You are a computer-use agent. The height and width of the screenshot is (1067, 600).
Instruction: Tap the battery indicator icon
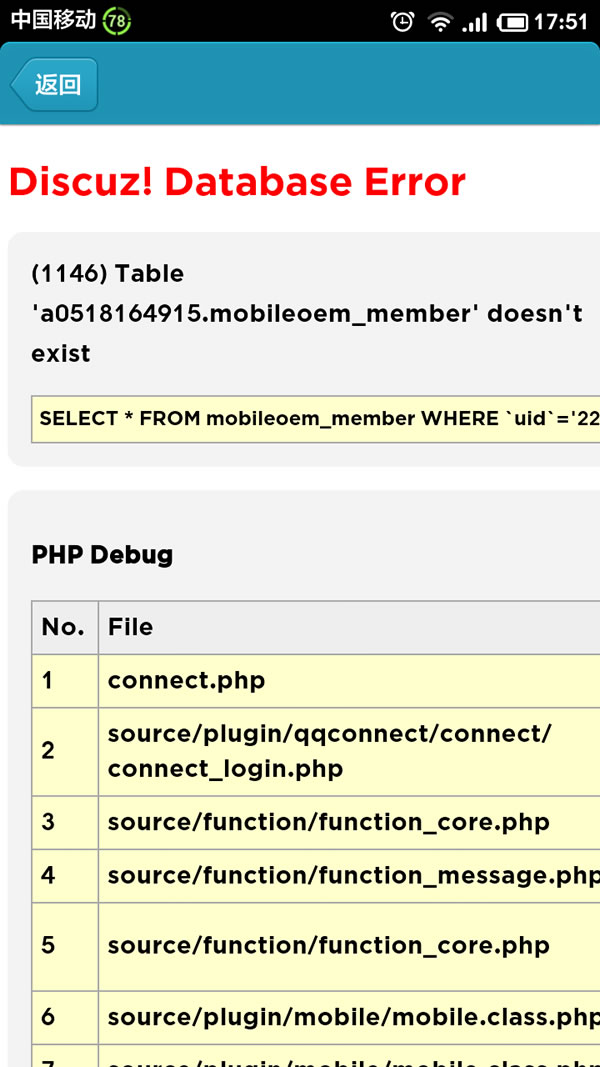512,22
